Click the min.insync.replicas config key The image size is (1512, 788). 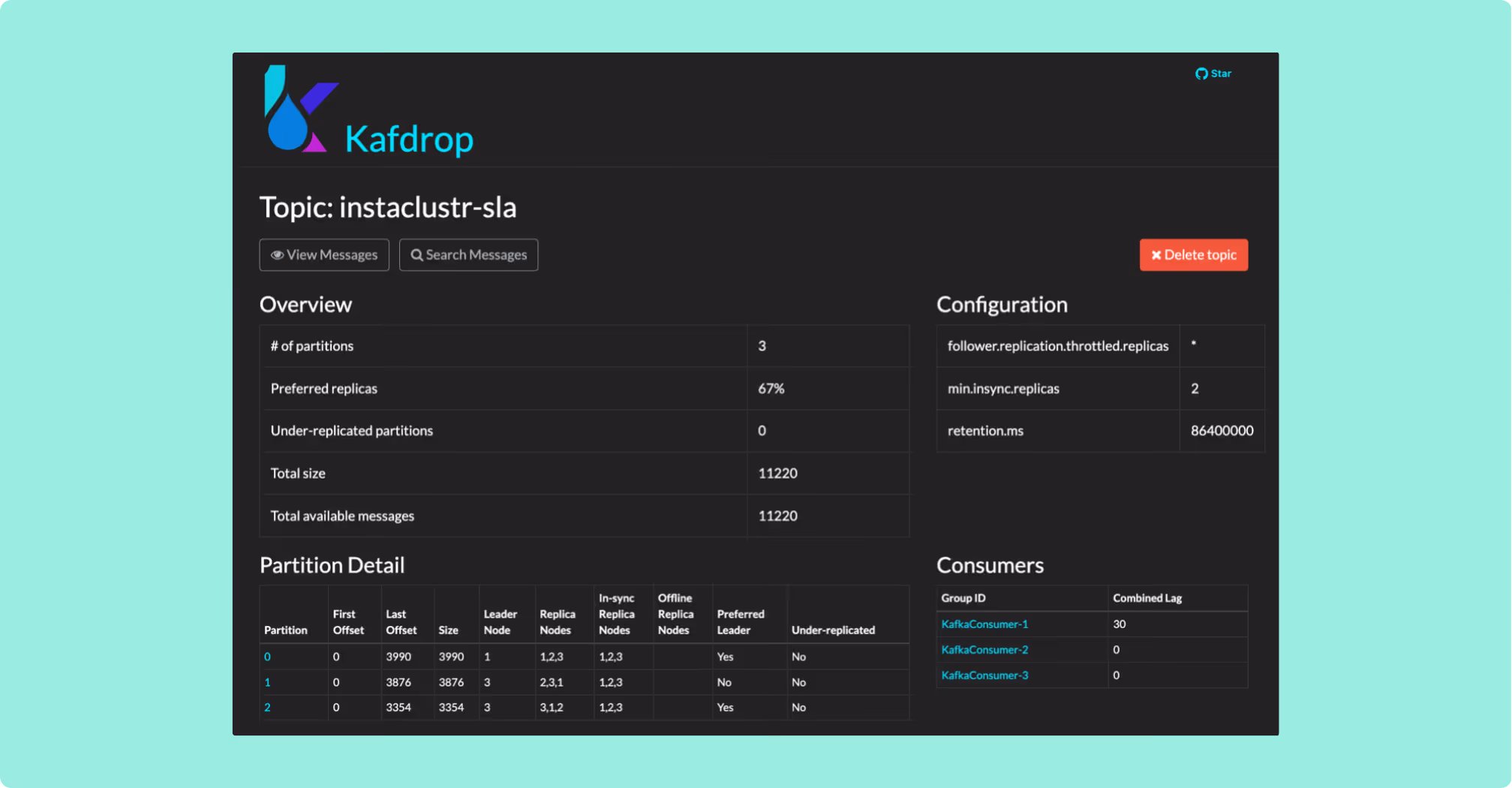1003,389
